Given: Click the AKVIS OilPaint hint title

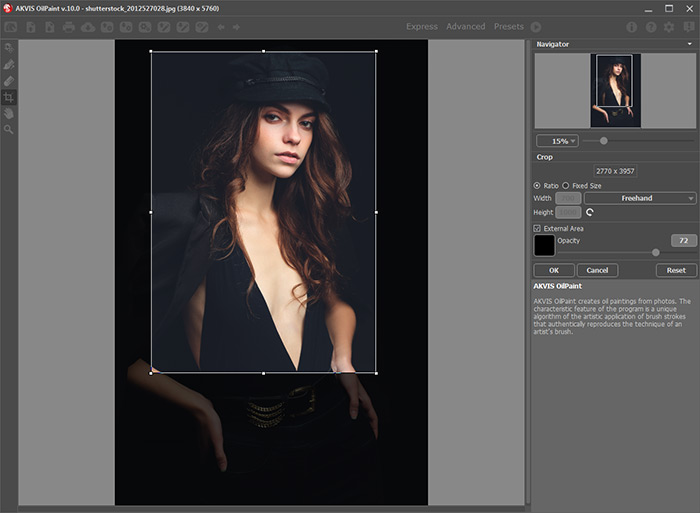Looking at the screenshot, I should click(558, 286).
